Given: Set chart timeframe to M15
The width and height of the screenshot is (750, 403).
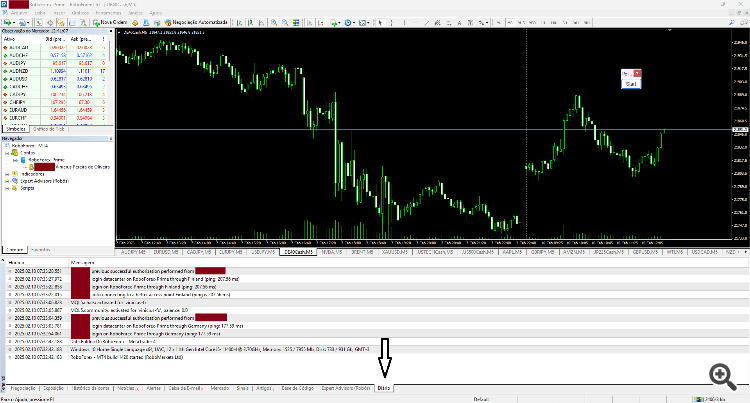Looking at the screenshot, I should point(521,22).
